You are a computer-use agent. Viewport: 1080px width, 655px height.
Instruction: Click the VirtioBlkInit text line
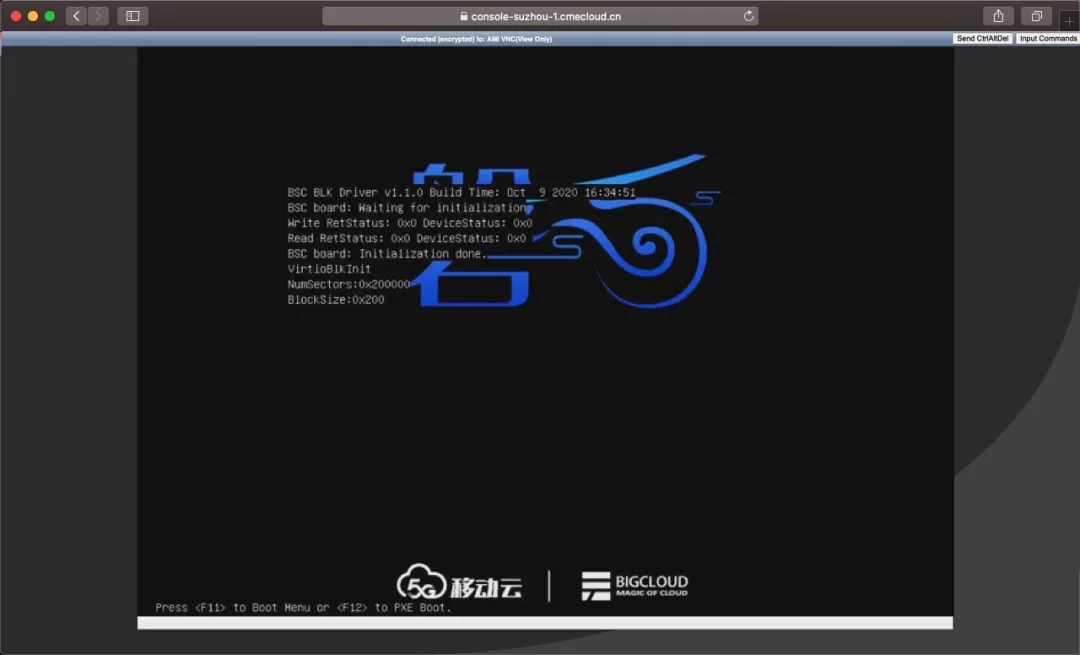[329, 269]
